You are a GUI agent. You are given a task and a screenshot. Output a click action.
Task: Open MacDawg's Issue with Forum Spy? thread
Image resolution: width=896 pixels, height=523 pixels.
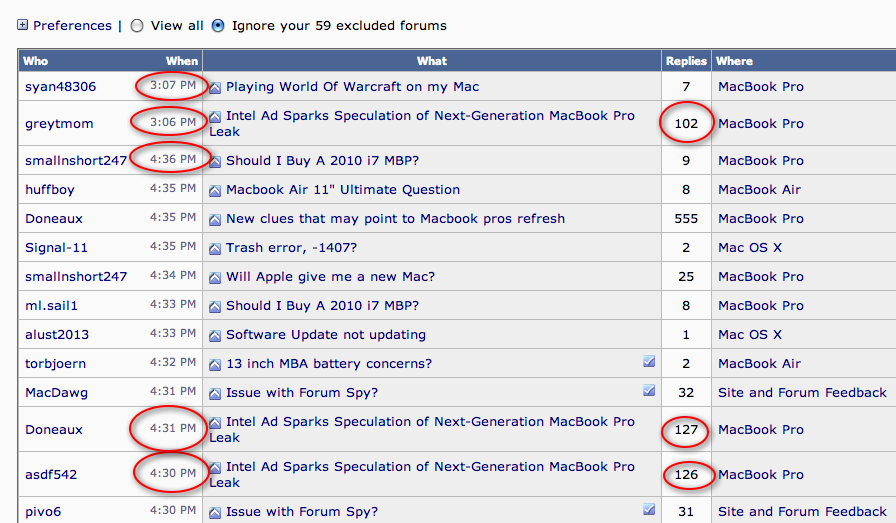point(302,393)
